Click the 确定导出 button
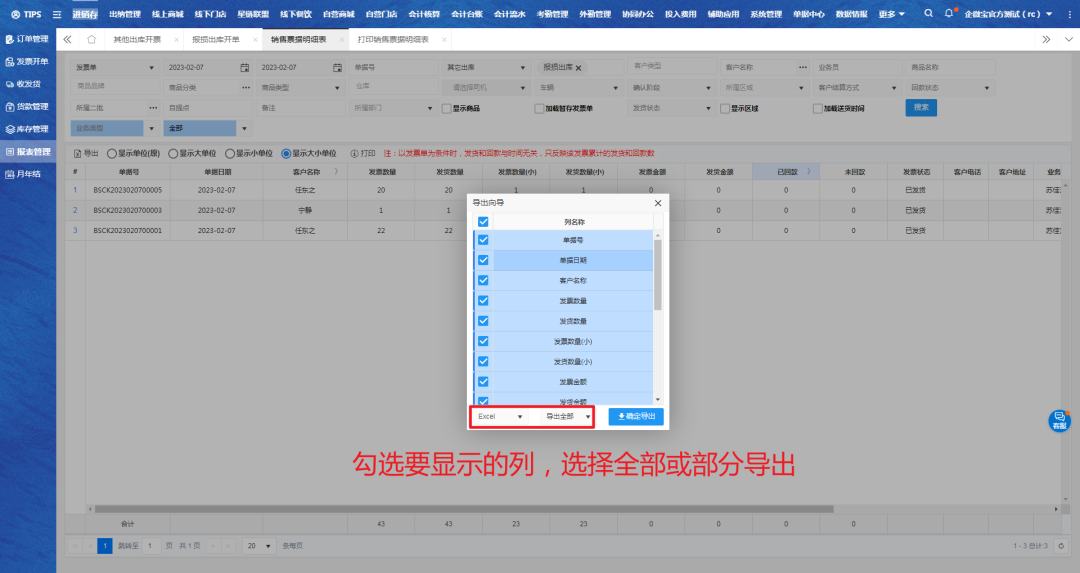The image size is (1080, 573). pos(636,416)
